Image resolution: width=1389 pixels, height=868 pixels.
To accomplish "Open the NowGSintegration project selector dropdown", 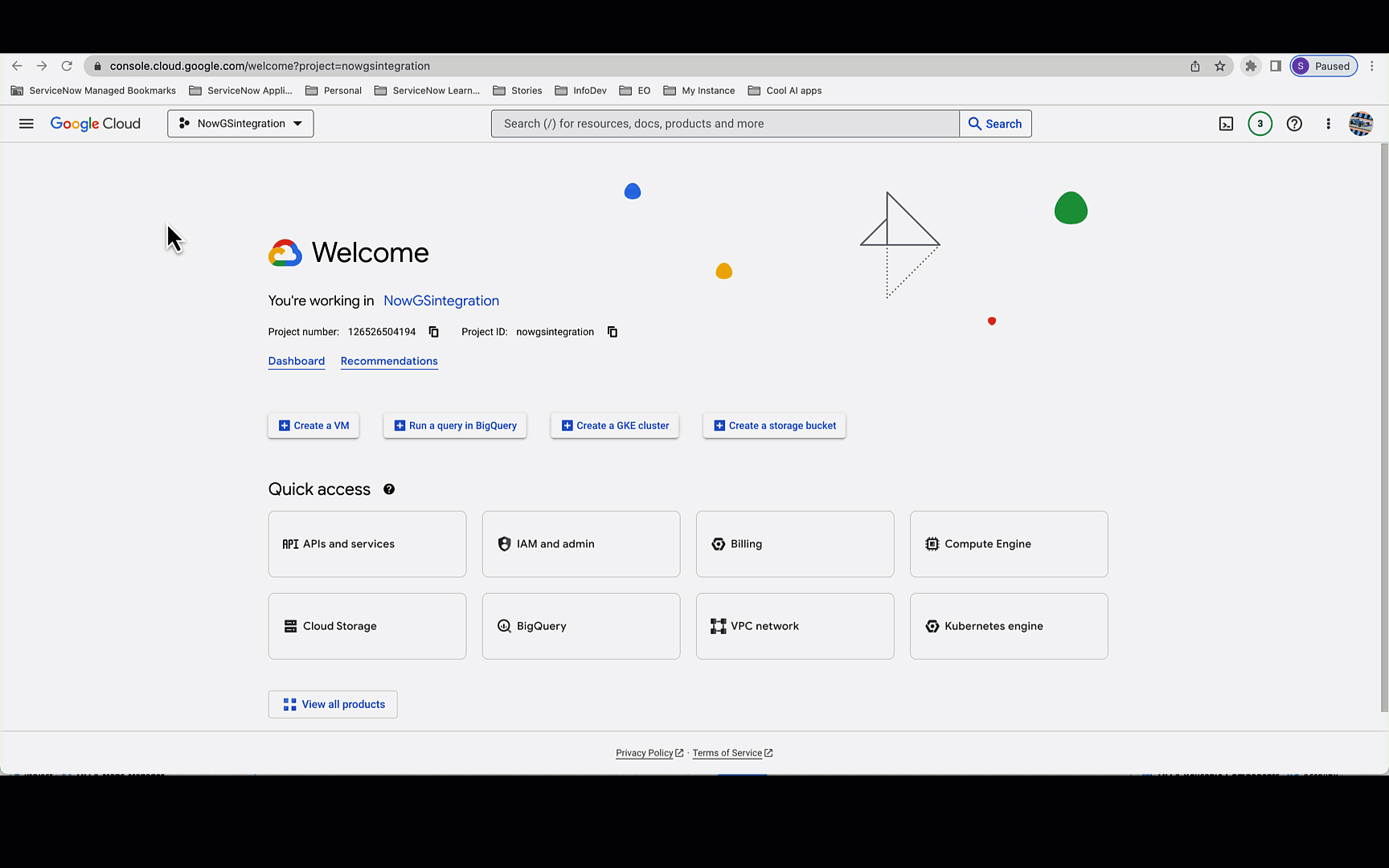I will click(x=240, y=124).
